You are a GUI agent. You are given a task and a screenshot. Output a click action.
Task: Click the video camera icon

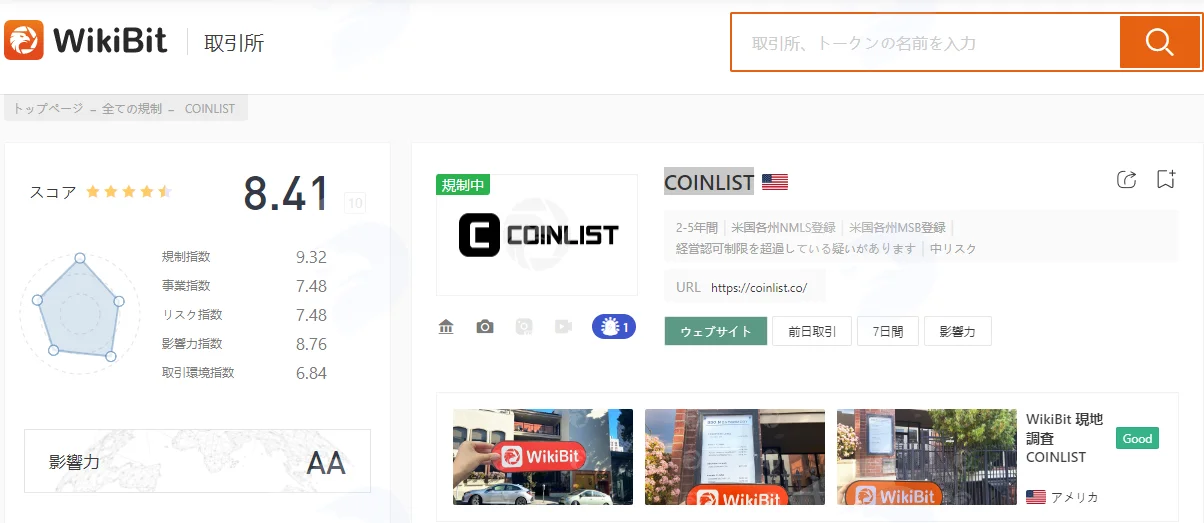point(563,326)
